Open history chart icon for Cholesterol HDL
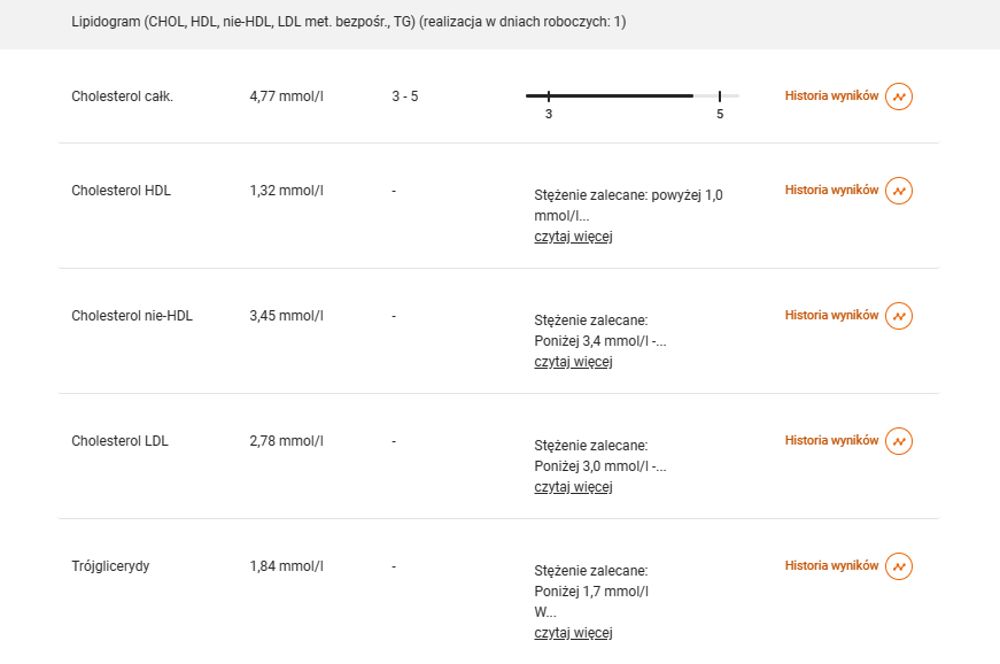 point(899,191)
